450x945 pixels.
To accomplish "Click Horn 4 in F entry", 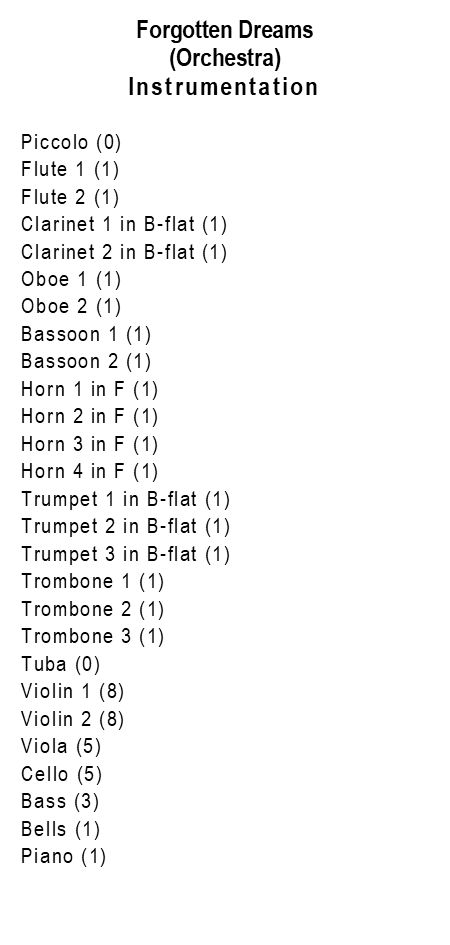I will (90, 471).
